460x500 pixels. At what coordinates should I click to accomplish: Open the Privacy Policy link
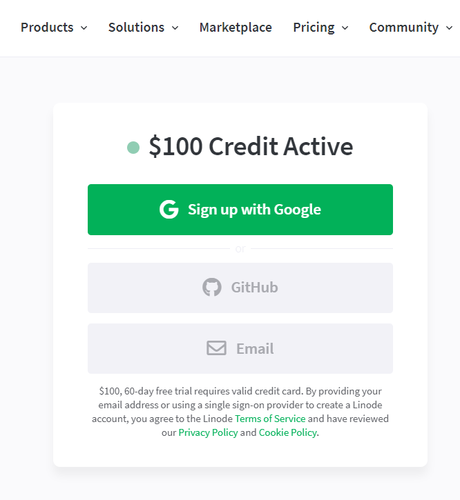coord(208,432)
